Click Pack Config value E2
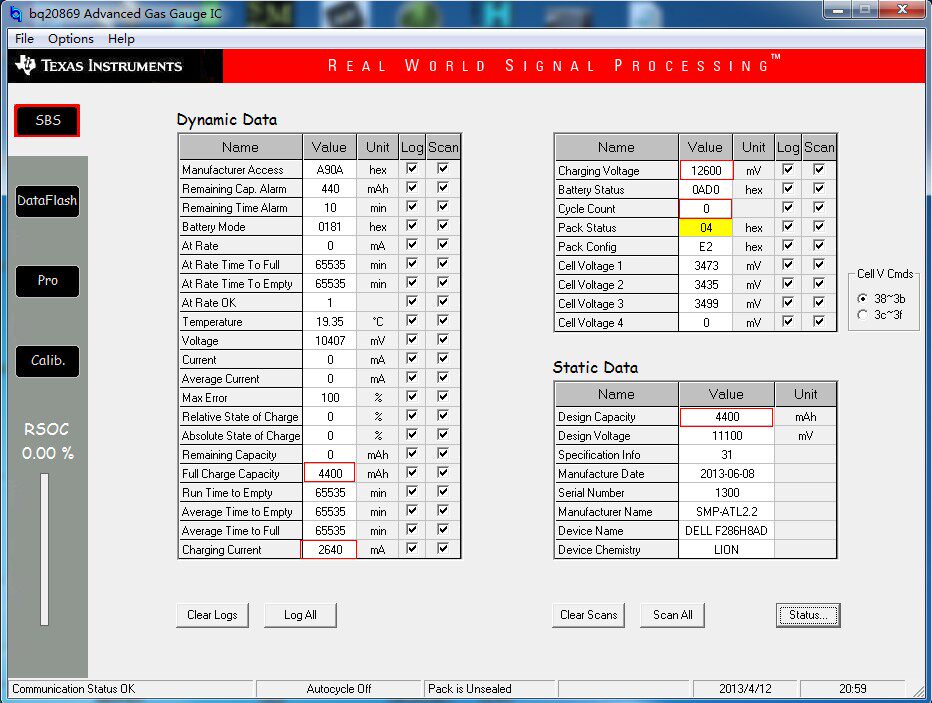The image size is (932, 703). point(706,247)
